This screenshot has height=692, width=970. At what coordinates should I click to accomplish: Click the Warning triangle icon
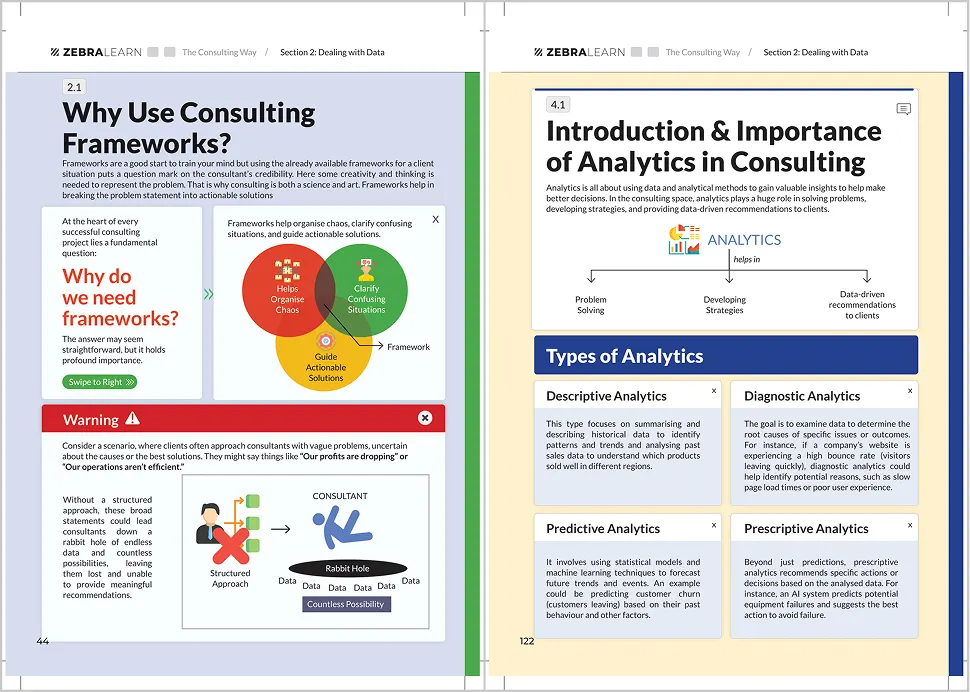(132, 419)
